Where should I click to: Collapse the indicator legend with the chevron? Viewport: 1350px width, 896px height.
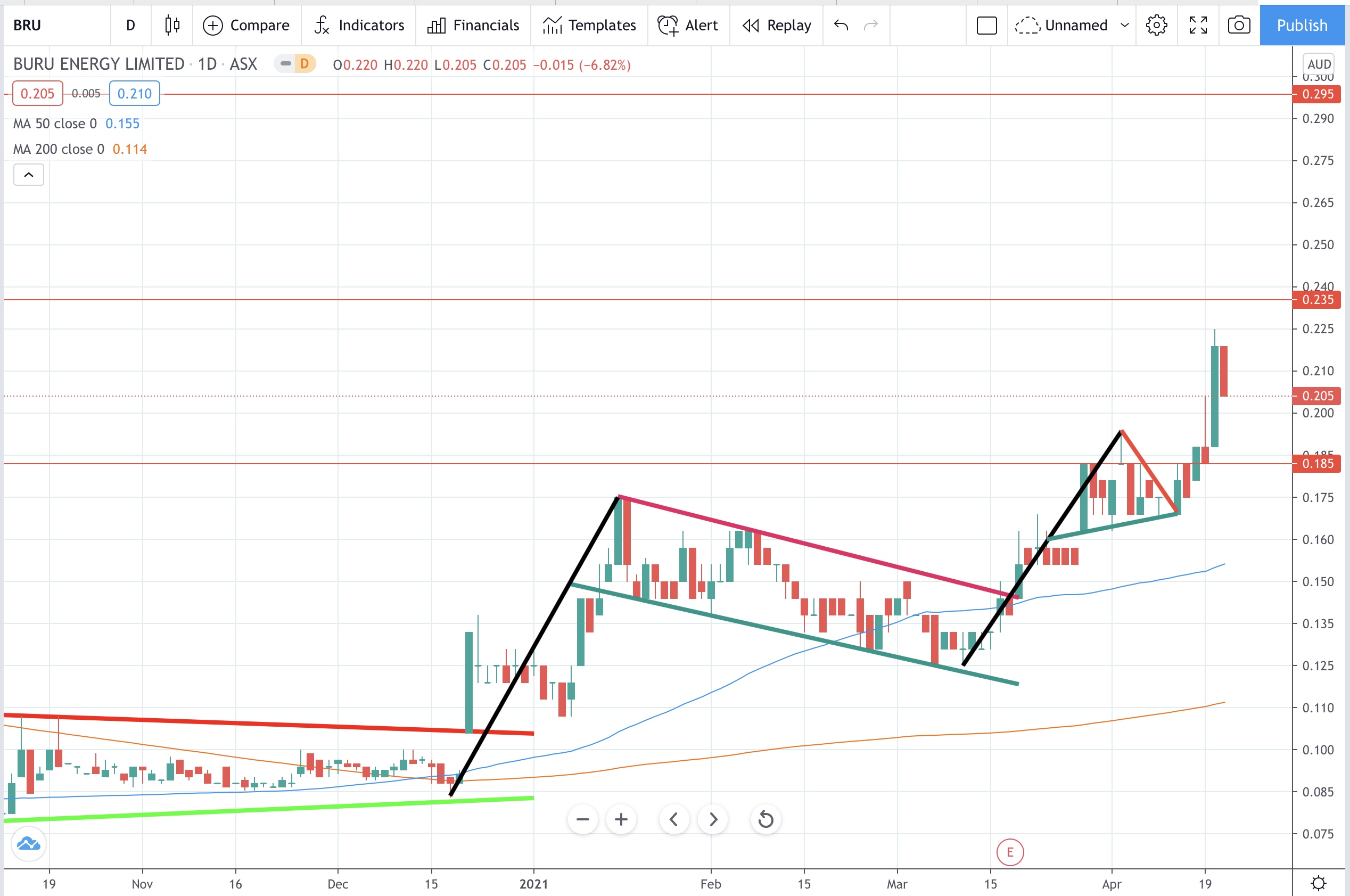29,174
